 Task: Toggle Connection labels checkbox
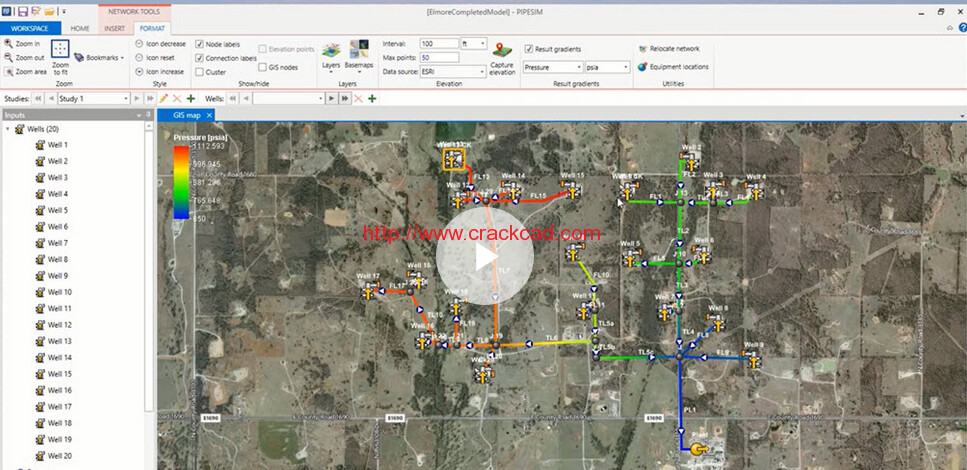[x=199, y=58]
